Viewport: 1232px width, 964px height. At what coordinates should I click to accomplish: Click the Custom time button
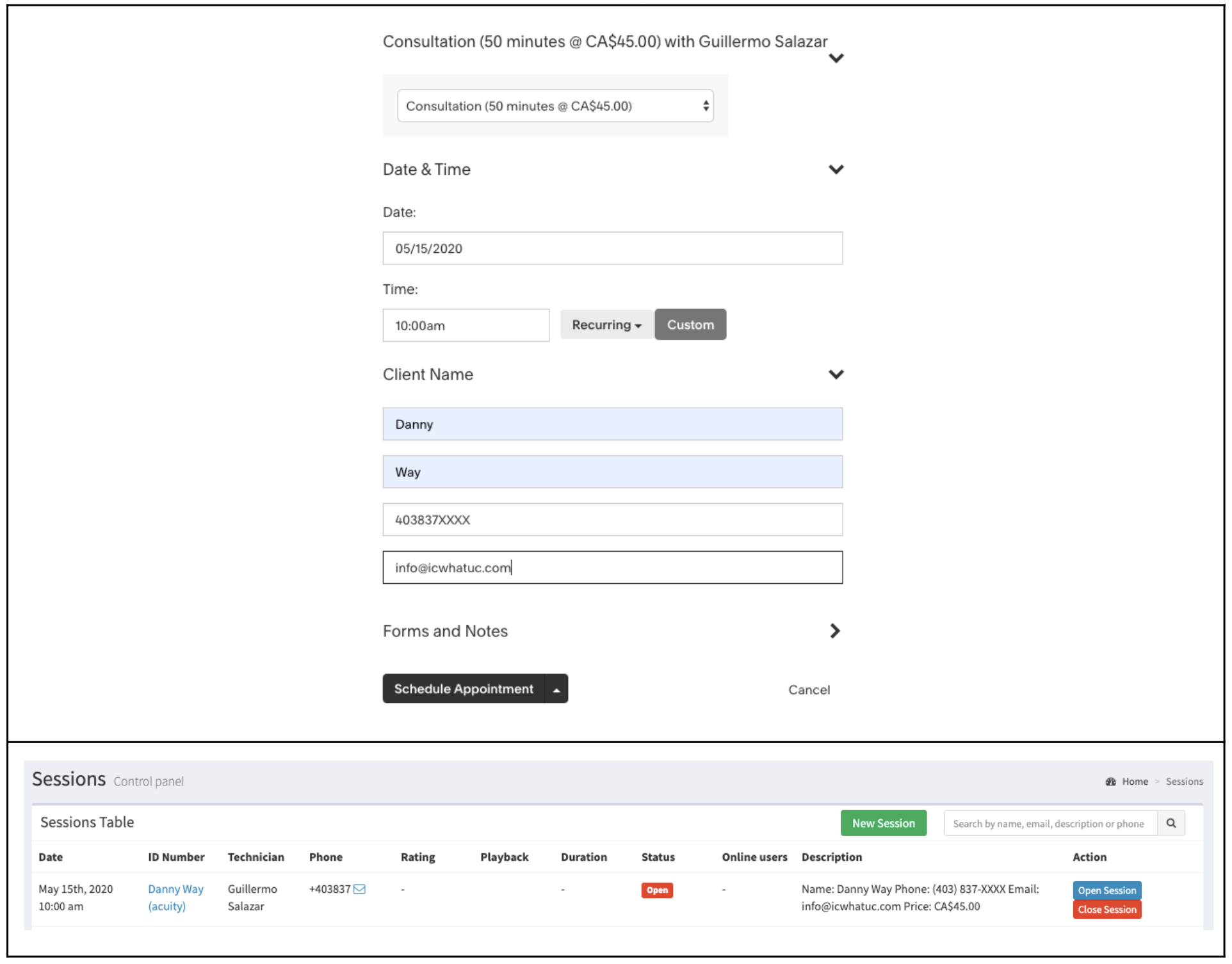tap(690, 325)
